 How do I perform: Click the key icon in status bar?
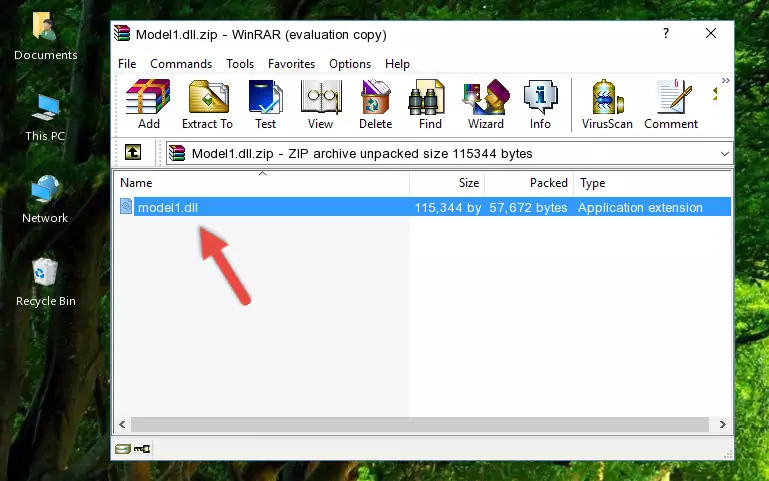coord(142,448)
